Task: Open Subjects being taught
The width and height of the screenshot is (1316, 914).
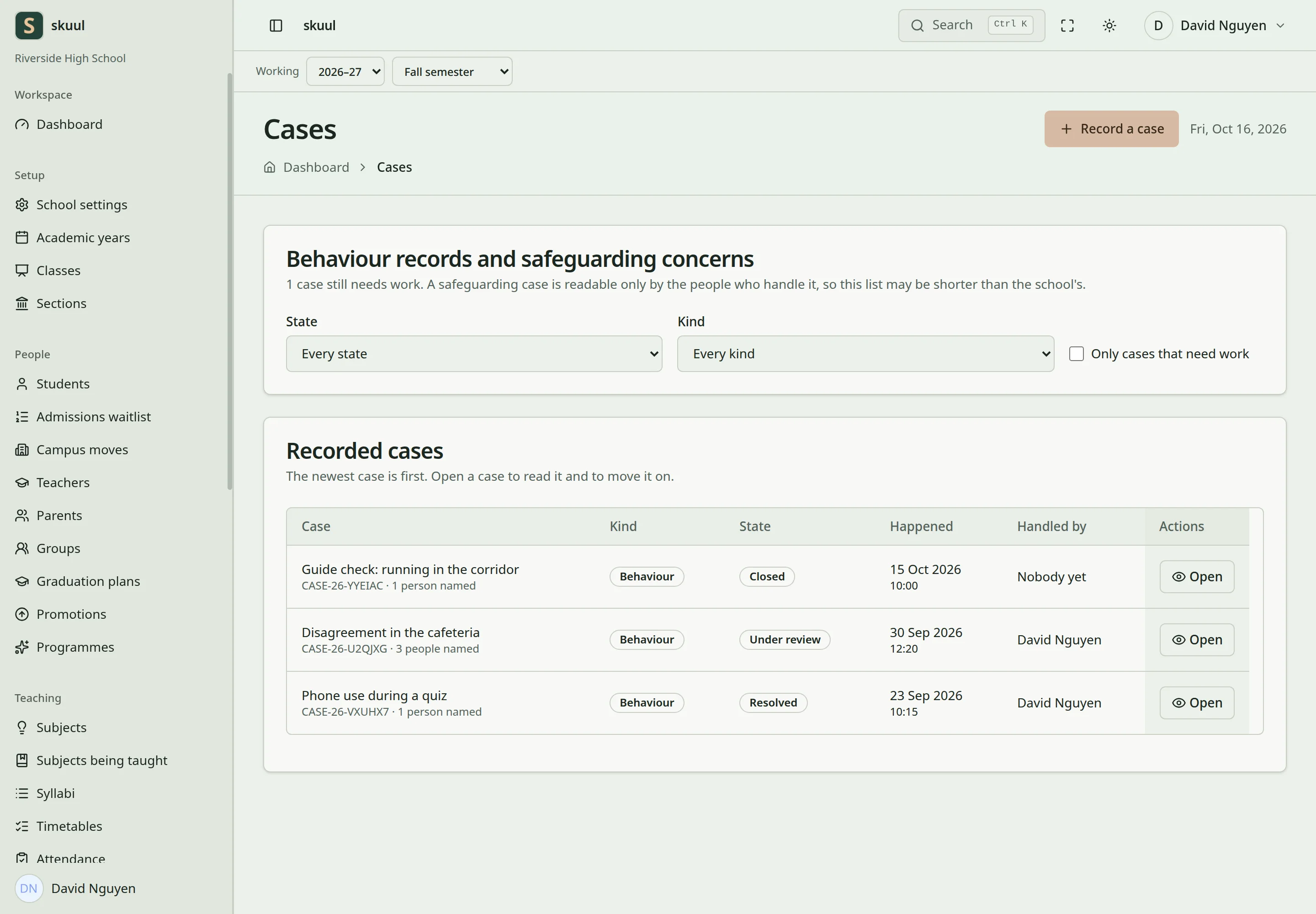Action: pos(91,760)
